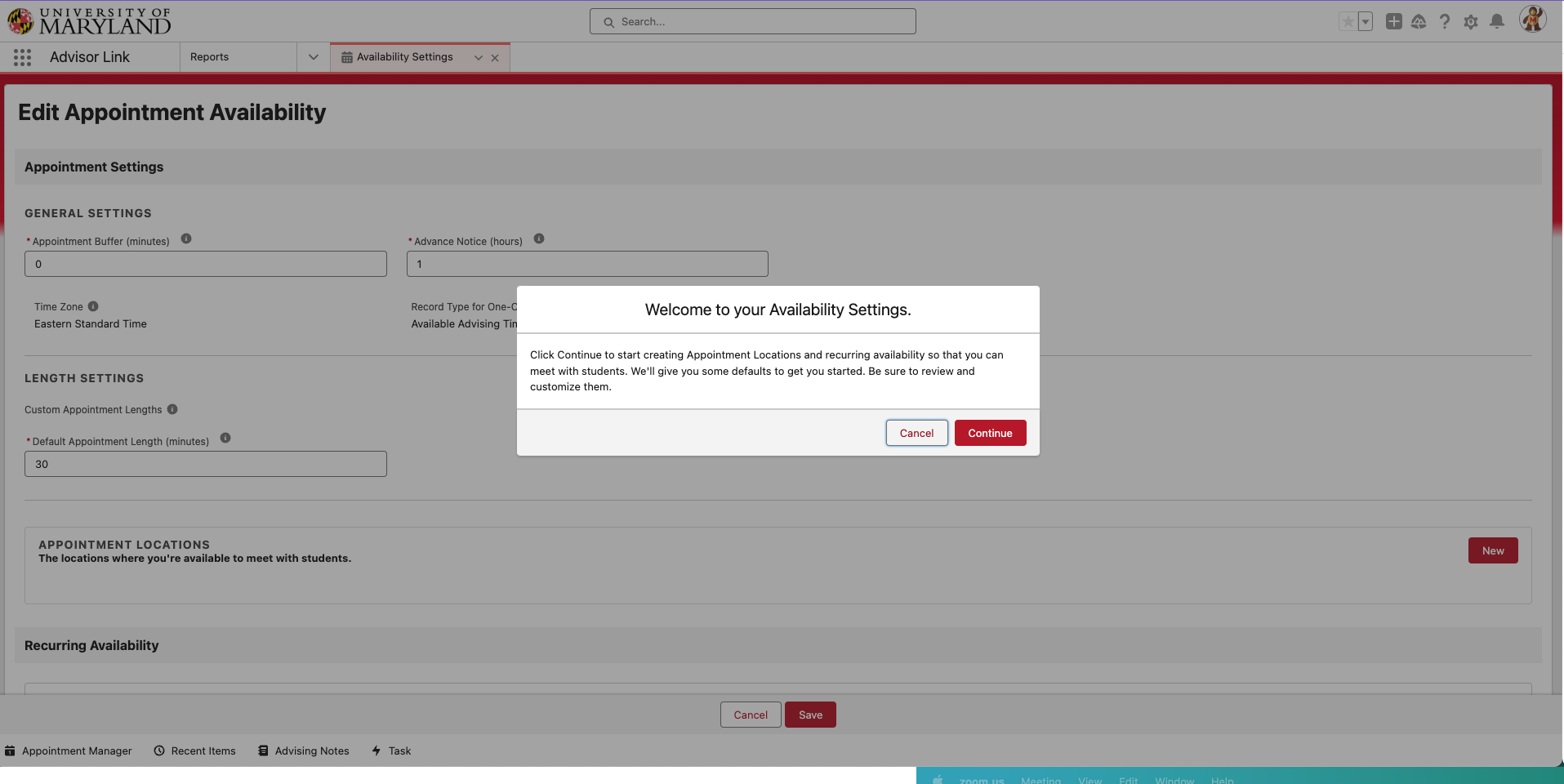Viewport: 1564px width, 784px height.
Task: Switch to the Reports tab
Action: (209, 56)
